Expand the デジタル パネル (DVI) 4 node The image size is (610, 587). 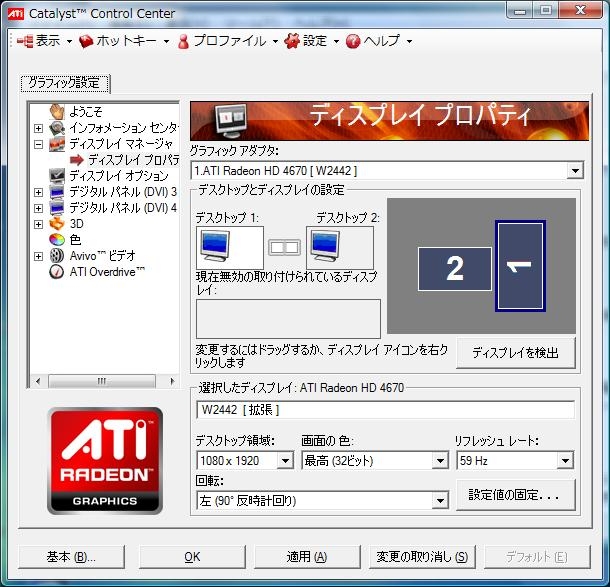pos(38,208)
